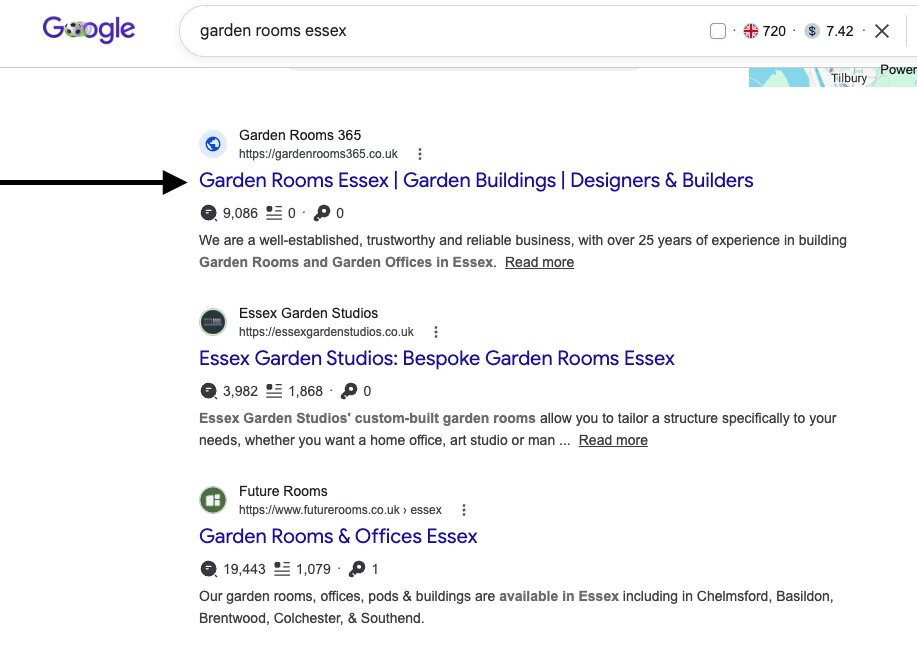Click the dollar CPC icon in search bar

812,31
